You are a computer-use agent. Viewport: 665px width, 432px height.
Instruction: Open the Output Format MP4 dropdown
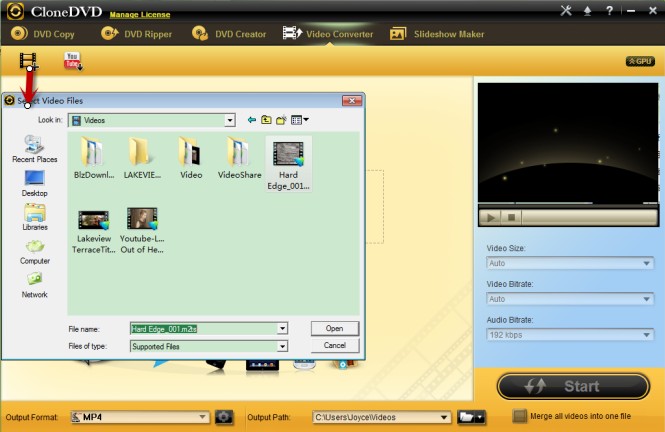pyautogui.click(x=140, y=417)
